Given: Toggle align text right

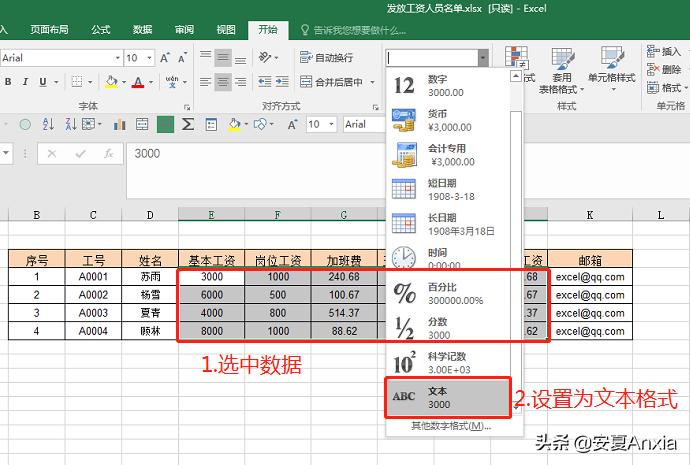Looking at the screenshot, I should point(240,82).
